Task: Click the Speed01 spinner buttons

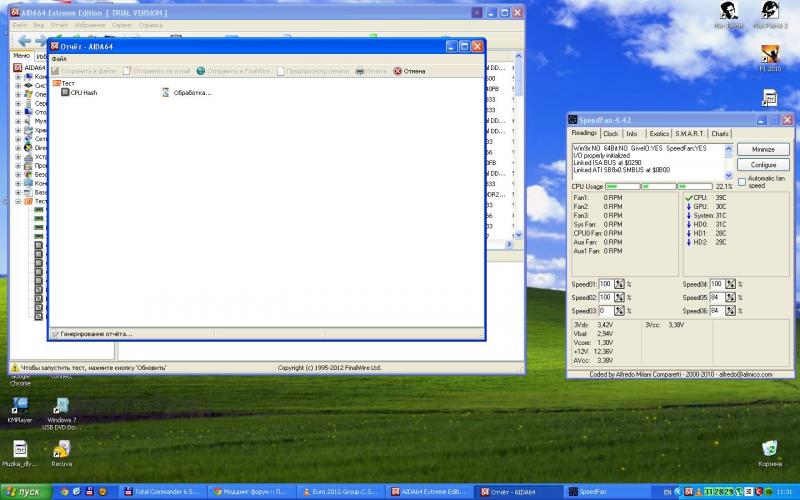Action: 619,284
